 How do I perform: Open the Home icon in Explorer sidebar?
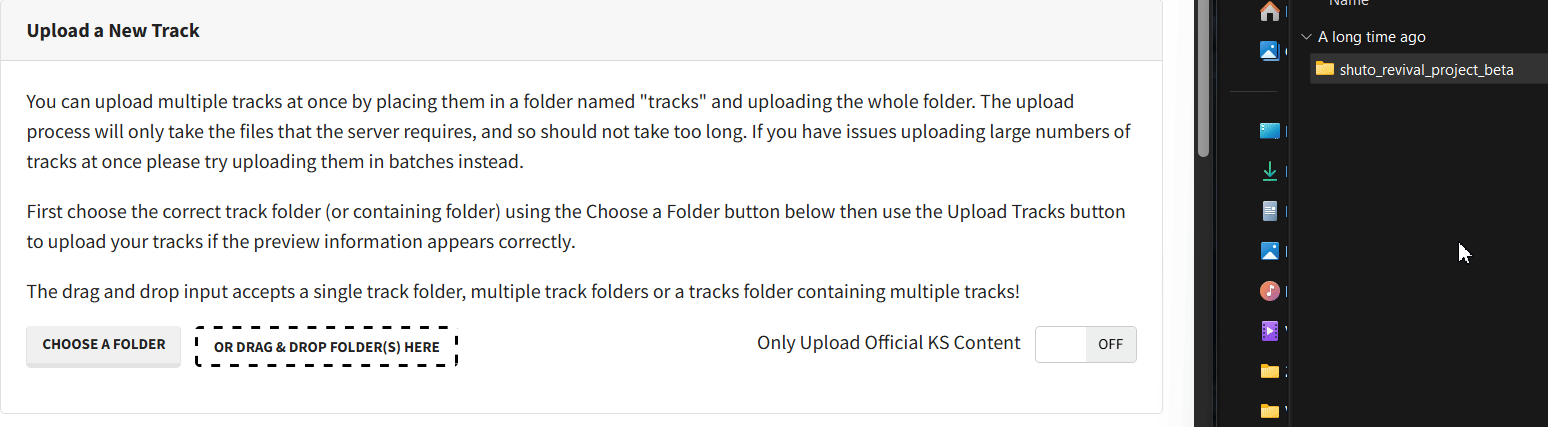[1269, 11]
